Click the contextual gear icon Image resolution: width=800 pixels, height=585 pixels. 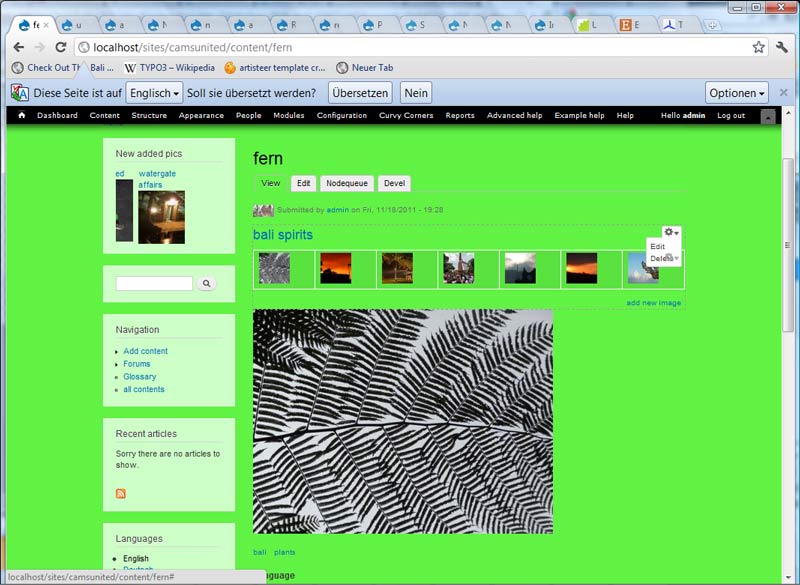[x=671, y=232]
